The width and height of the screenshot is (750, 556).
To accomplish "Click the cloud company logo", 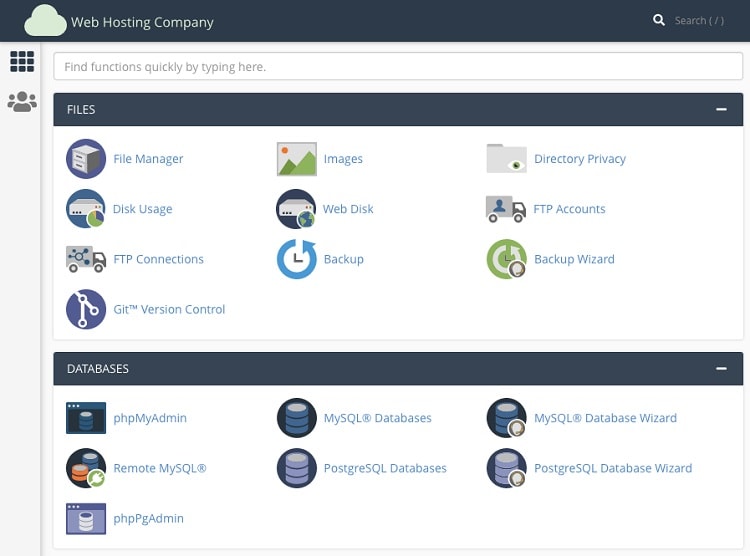I will tap(45, 20).
